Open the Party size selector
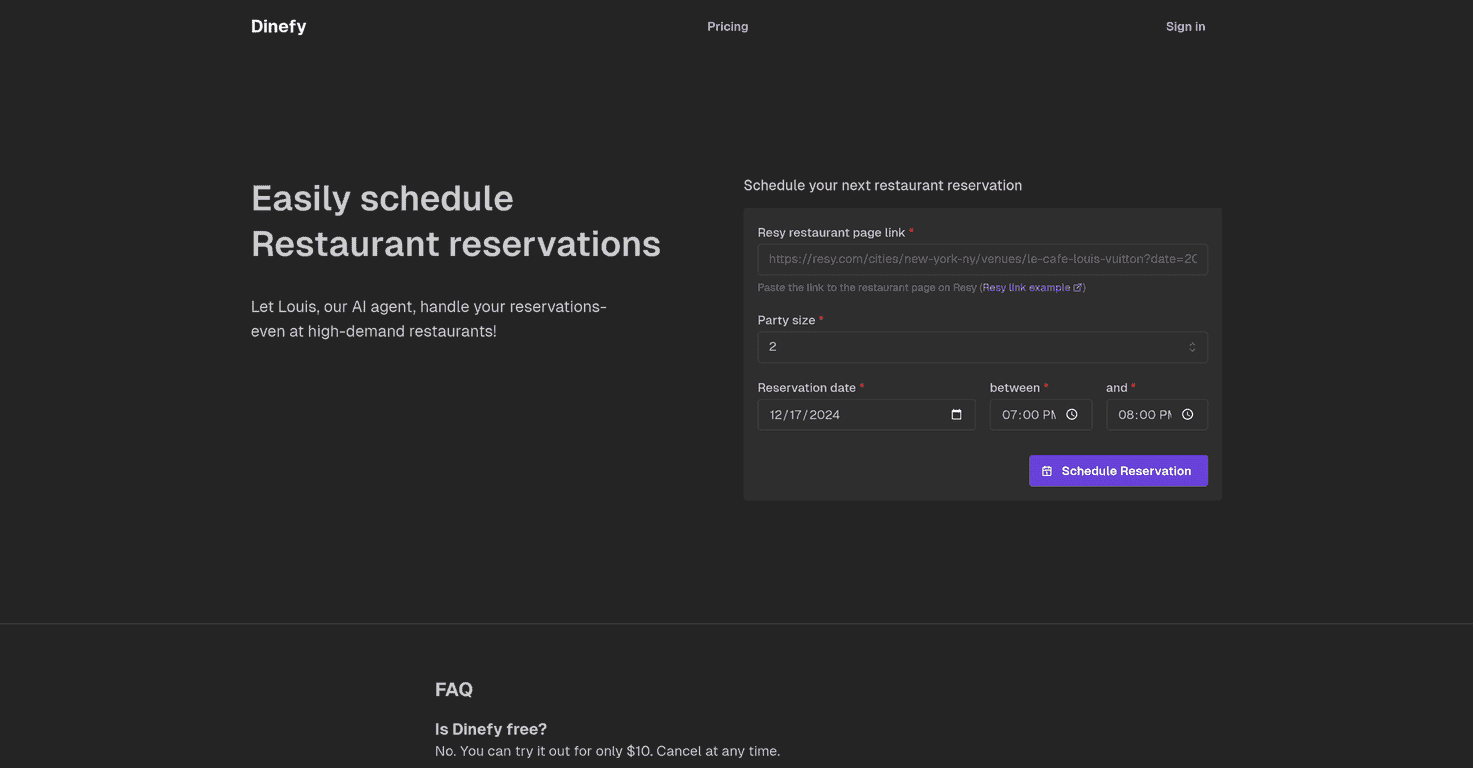 [x=982, y=346]
